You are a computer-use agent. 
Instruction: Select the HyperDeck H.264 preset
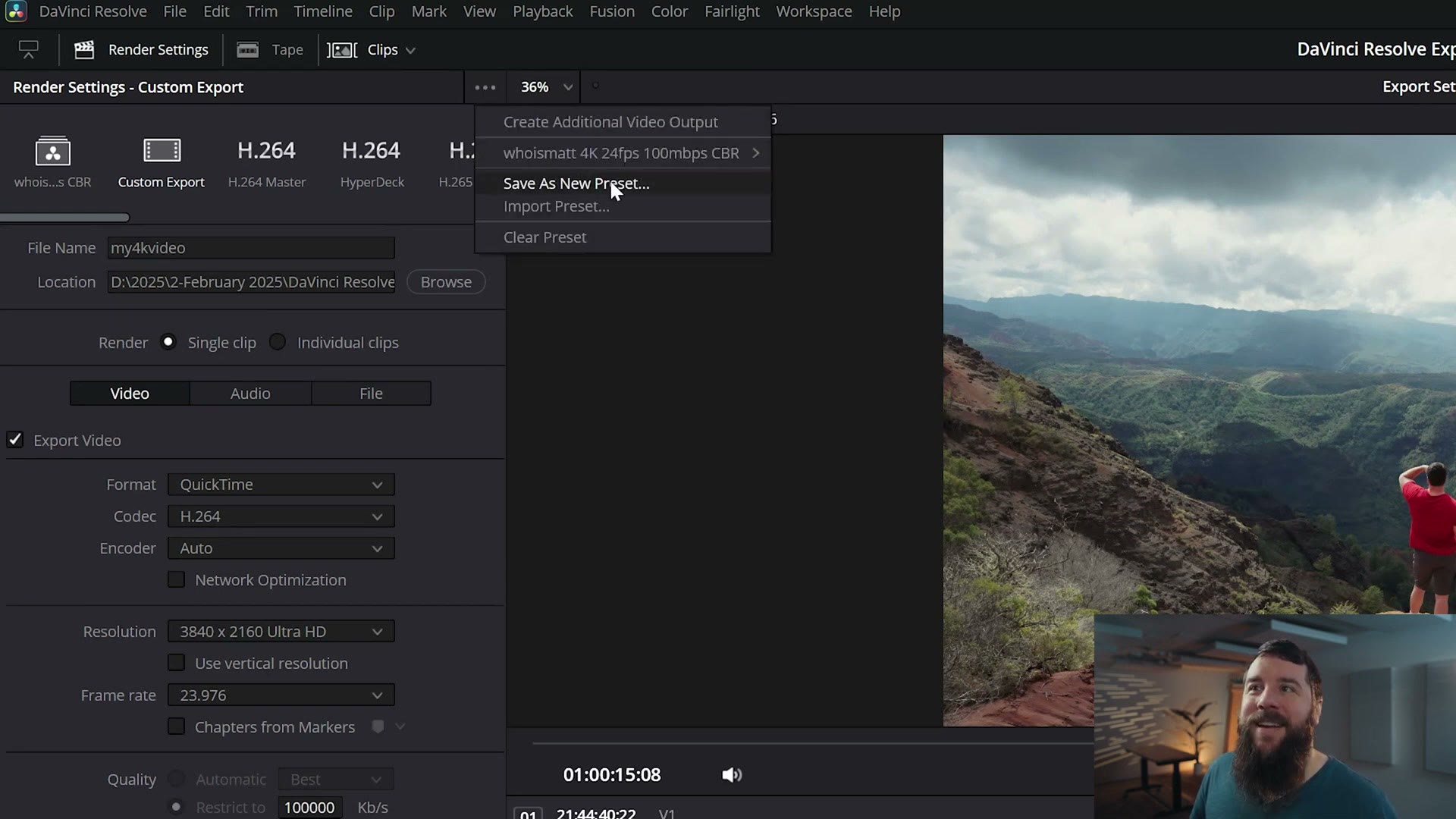tap(372, 162)
